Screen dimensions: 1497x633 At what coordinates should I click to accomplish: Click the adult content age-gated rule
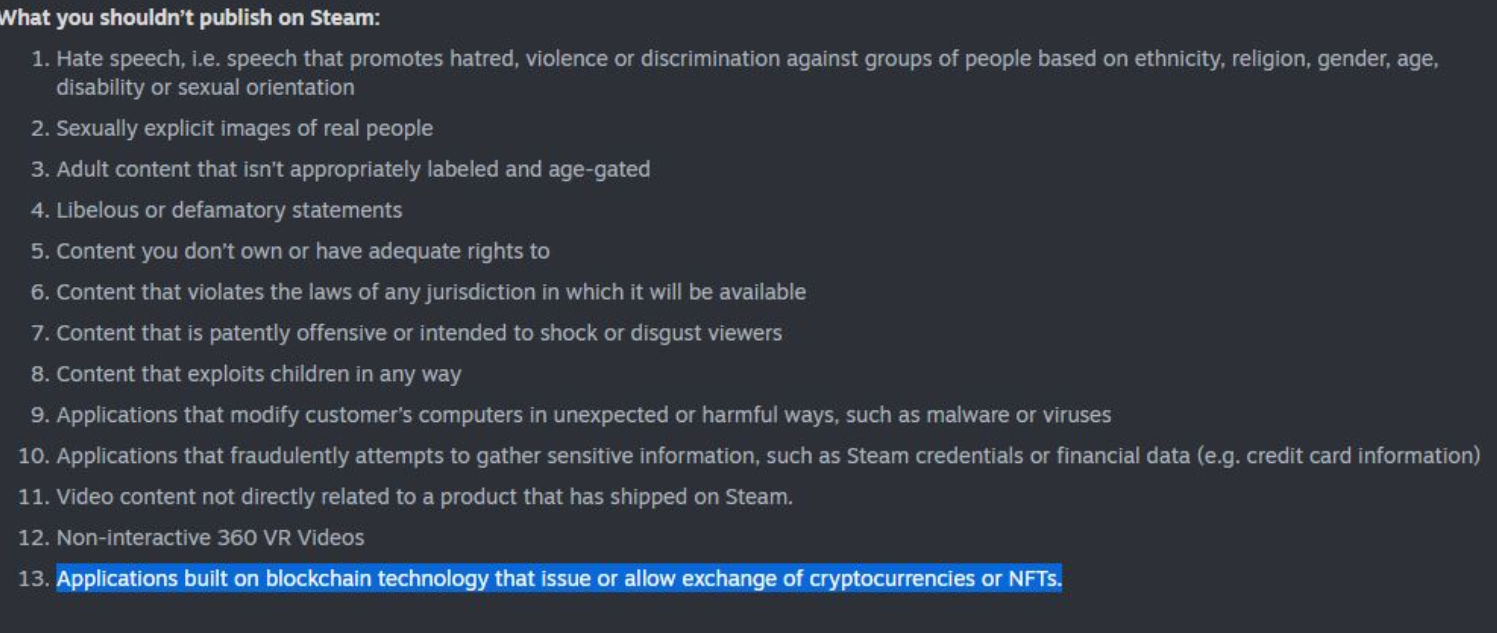[353, 169]
